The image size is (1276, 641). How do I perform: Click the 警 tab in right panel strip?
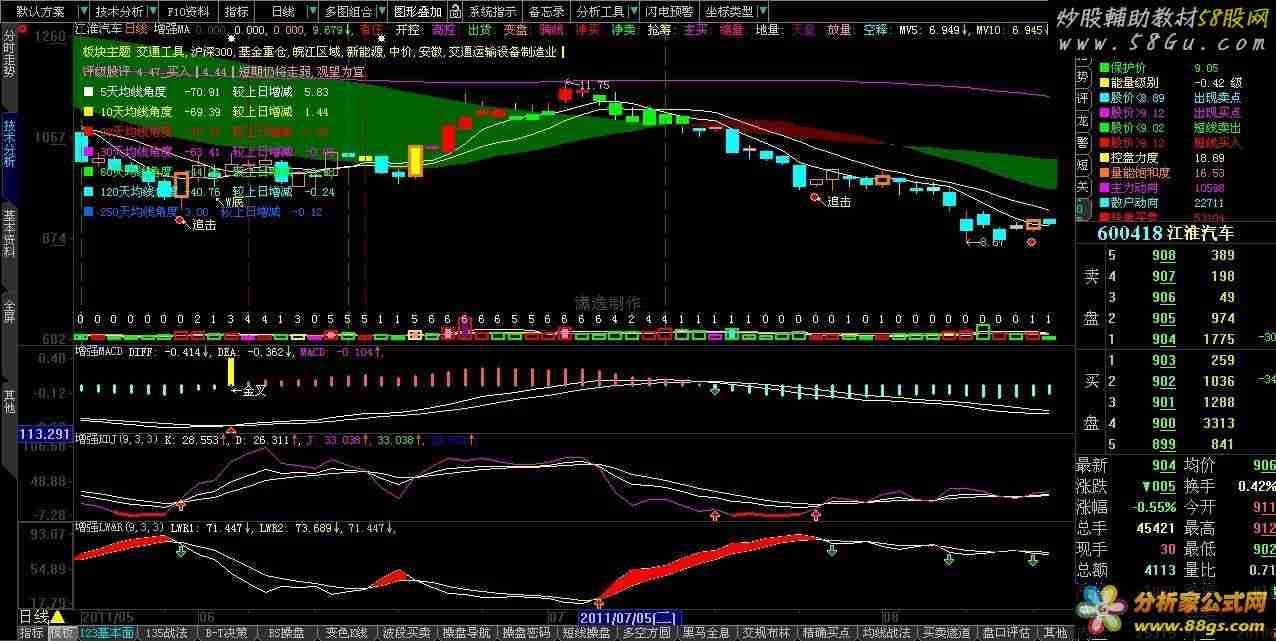point(1082,142)
